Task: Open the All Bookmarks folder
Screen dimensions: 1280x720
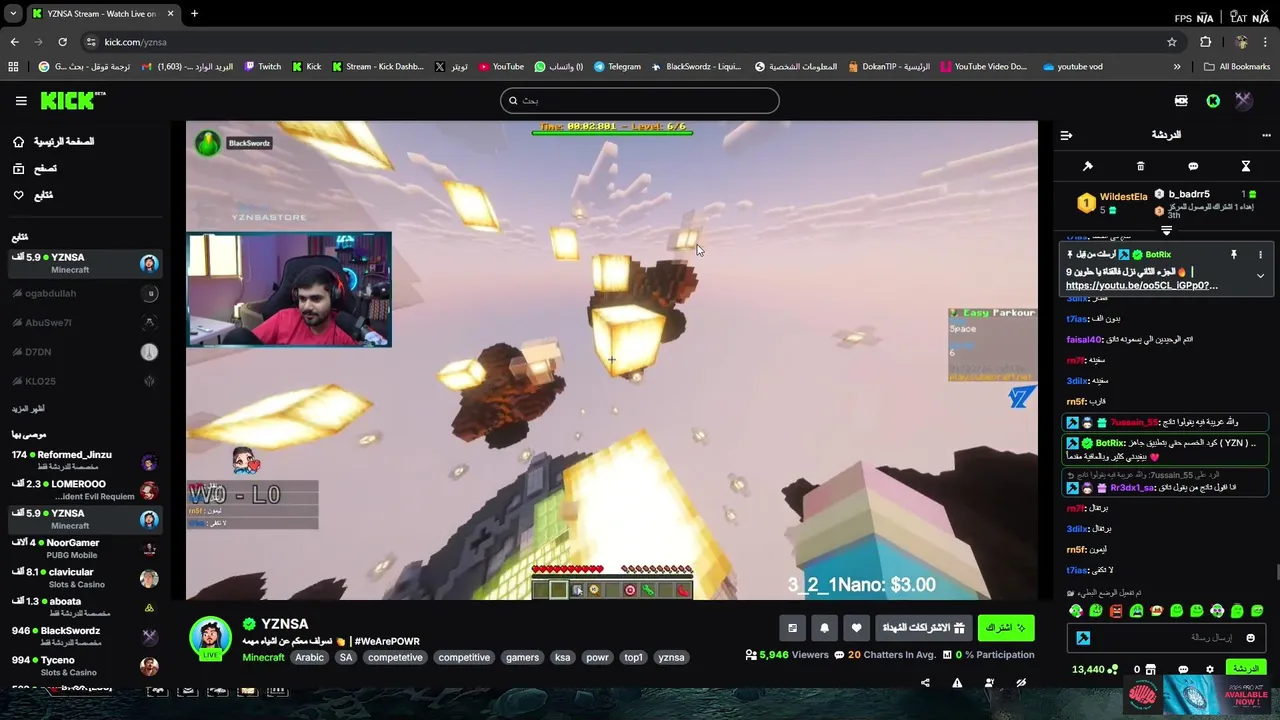Action: [x=1237, y=67]
